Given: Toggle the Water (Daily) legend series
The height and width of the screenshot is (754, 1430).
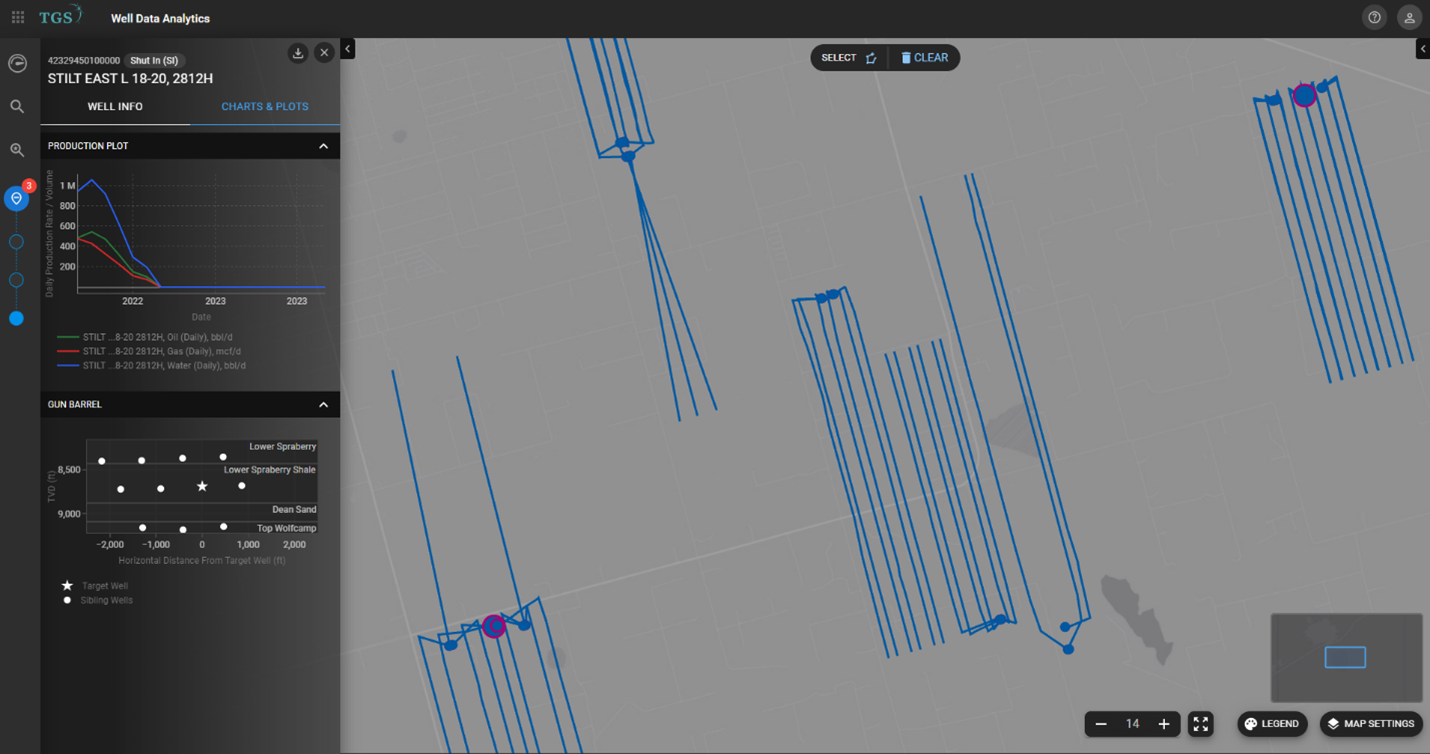Looking at the screenshot, I should (151, 365).
